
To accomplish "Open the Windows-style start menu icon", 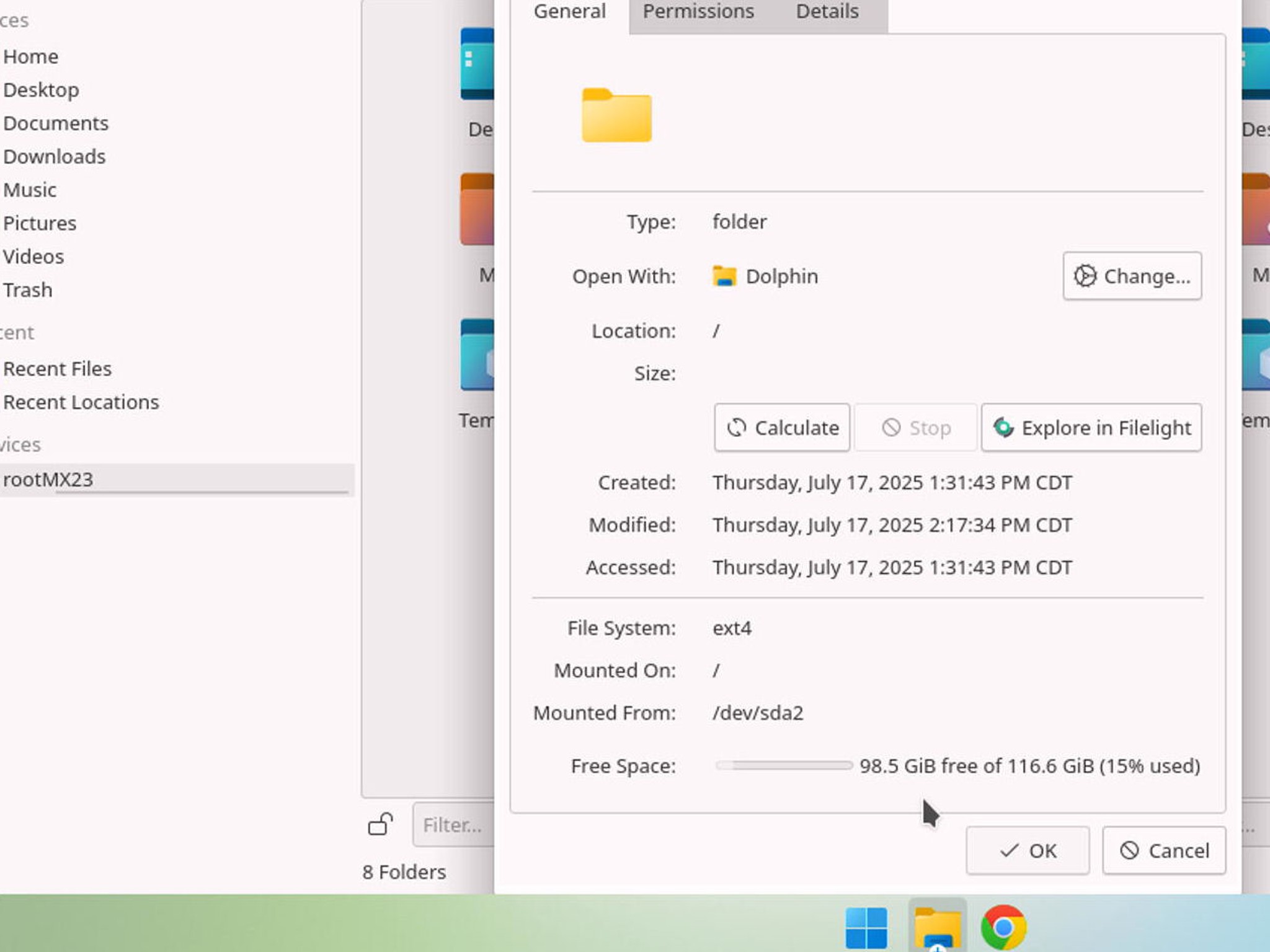I will pos(866,928).
